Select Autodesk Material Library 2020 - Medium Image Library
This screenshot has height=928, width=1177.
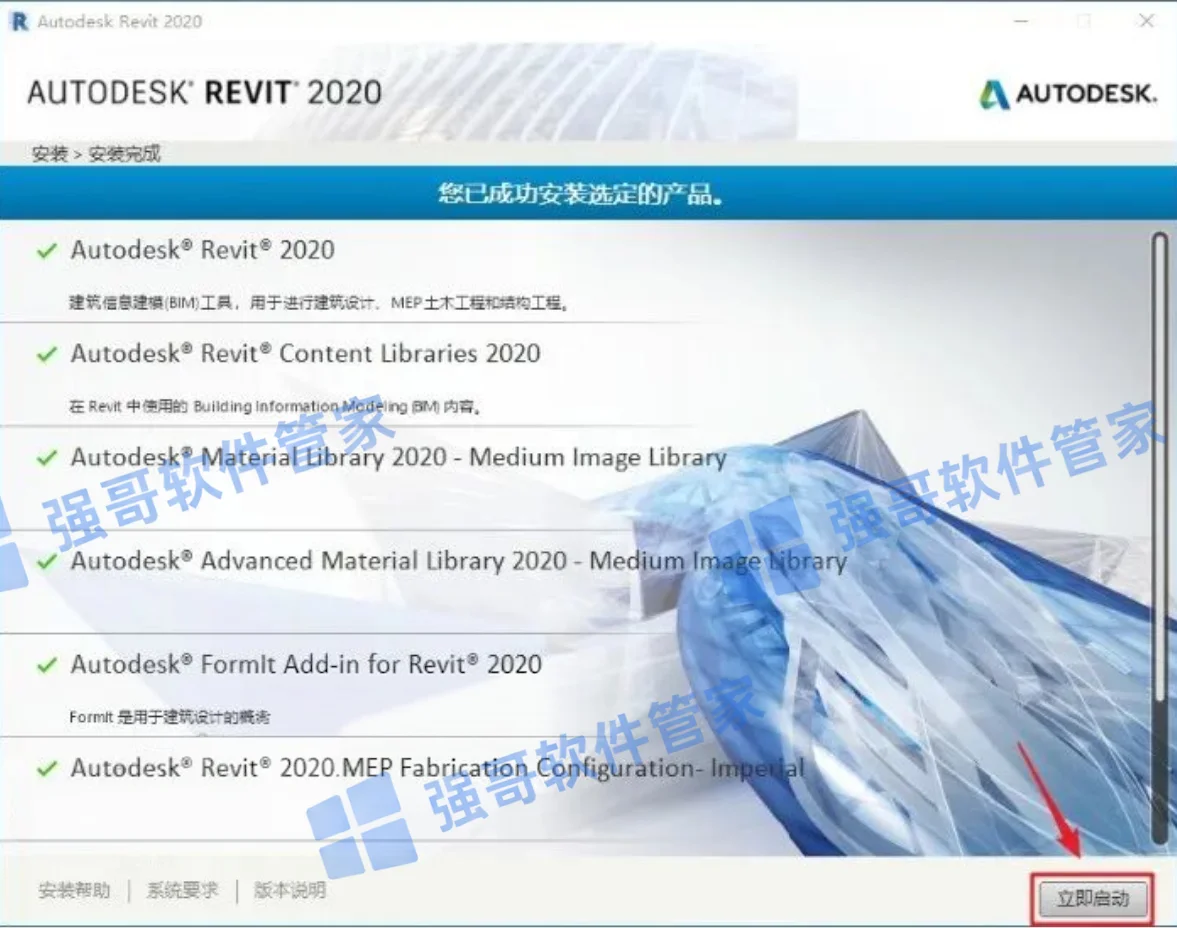(x=399, y=457)
